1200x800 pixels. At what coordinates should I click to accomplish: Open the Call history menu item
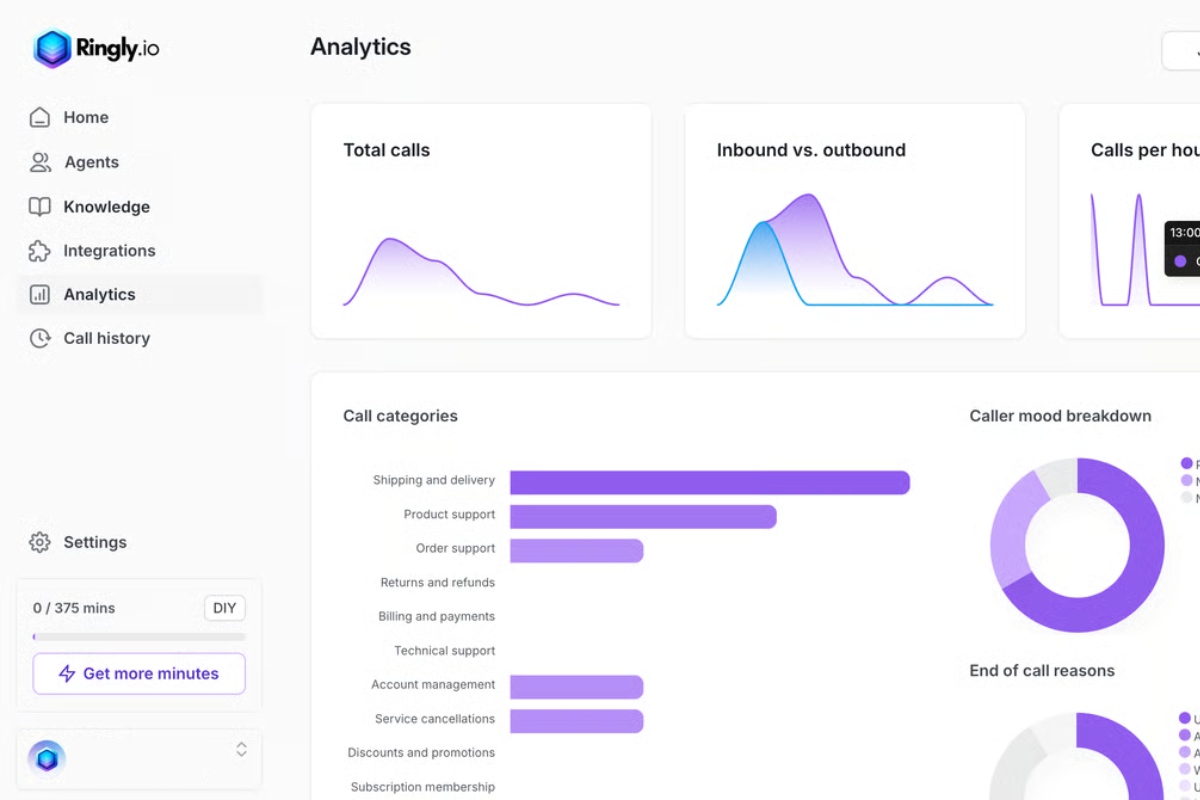pyautogui.click(x=140, y=338)
